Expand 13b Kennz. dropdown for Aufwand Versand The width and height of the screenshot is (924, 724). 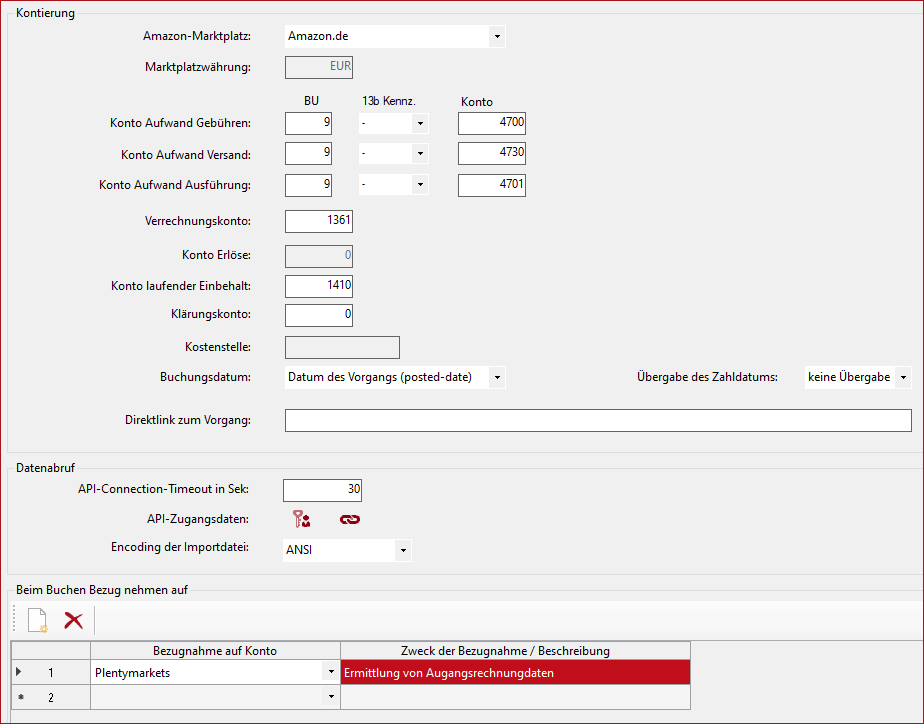pos(420,154)
